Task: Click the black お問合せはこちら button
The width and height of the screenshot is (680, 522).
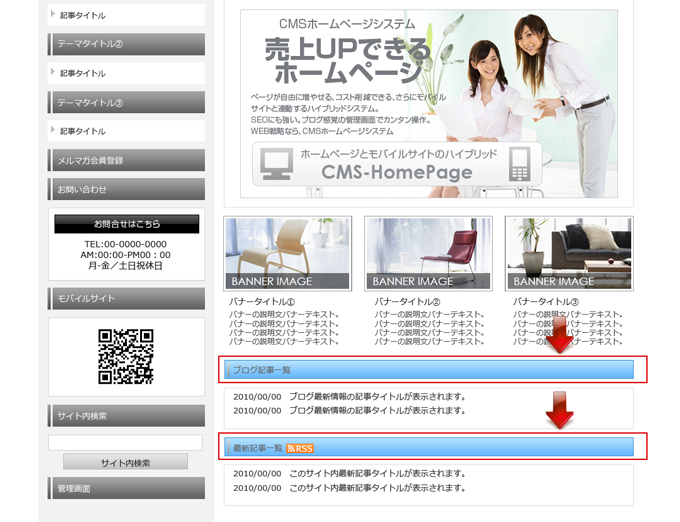Action: tap(126, 224)
